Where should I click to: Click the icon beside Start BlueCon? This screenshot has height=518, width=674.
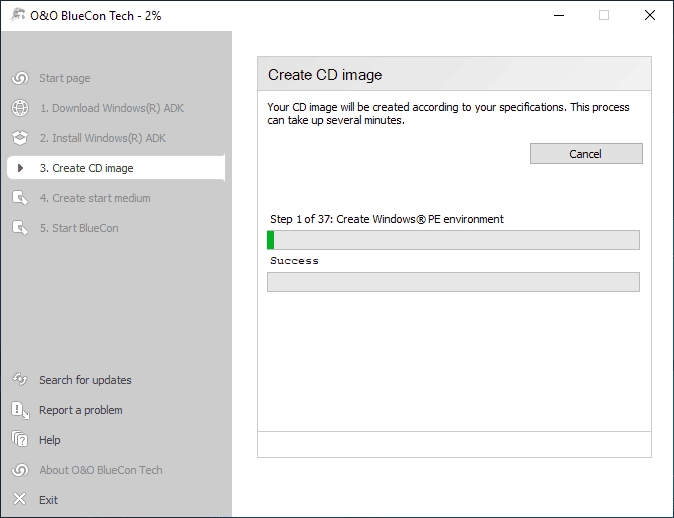[x=20, y=228]
